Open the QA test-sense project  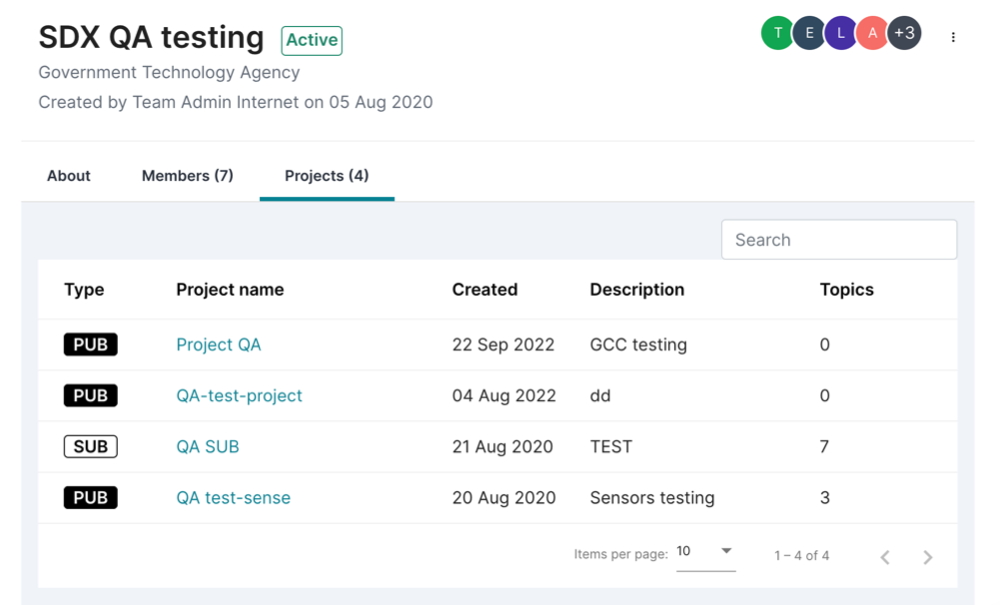click(232, 497)
